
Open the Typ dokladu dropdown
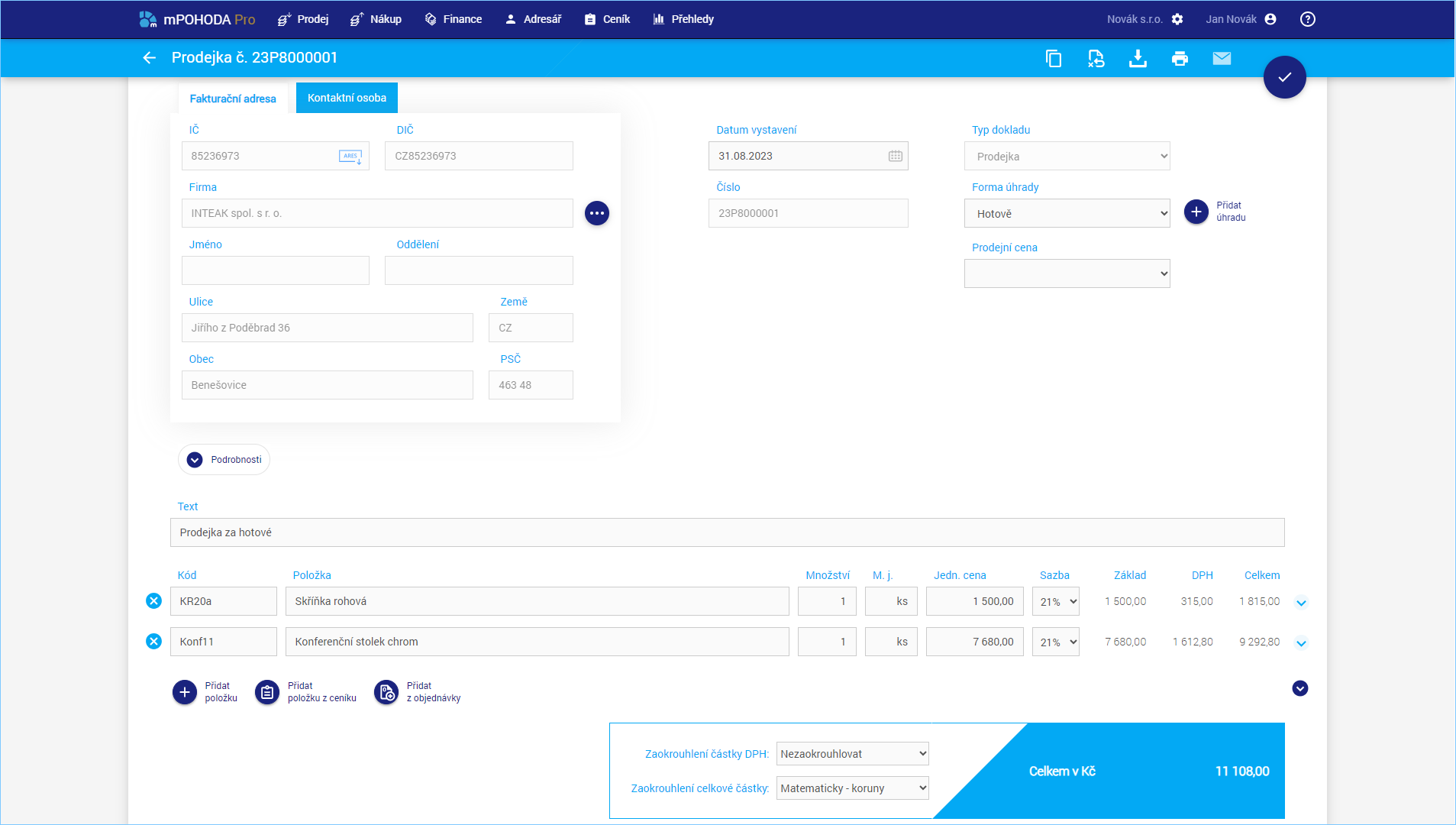coord(1067,156)
